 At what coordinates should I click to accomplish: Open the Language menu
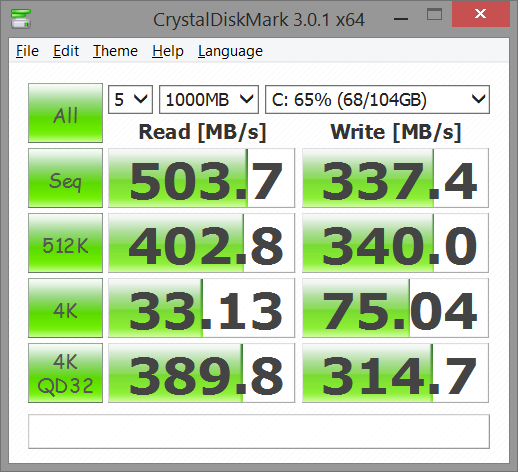(x=230, y=51)
